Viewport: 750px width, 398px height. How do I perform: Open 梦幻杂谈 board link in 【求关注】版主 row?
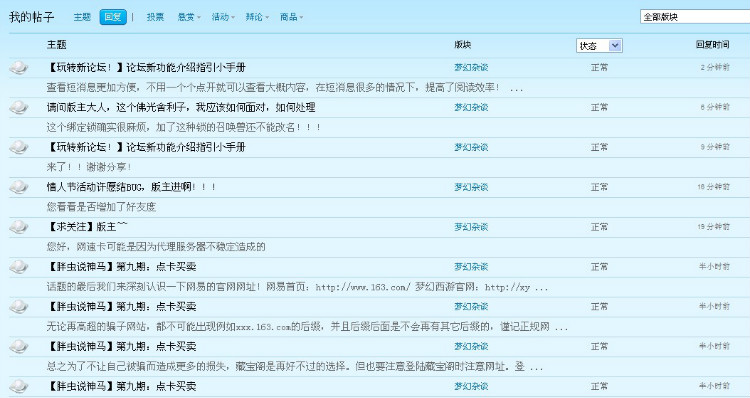click(x=471, y=227)
